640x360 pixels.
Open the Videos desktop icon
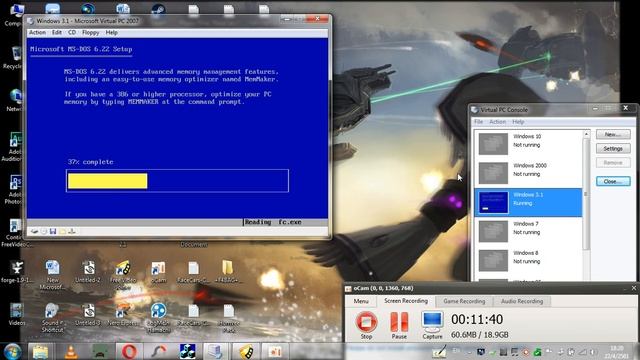(16, 314)
